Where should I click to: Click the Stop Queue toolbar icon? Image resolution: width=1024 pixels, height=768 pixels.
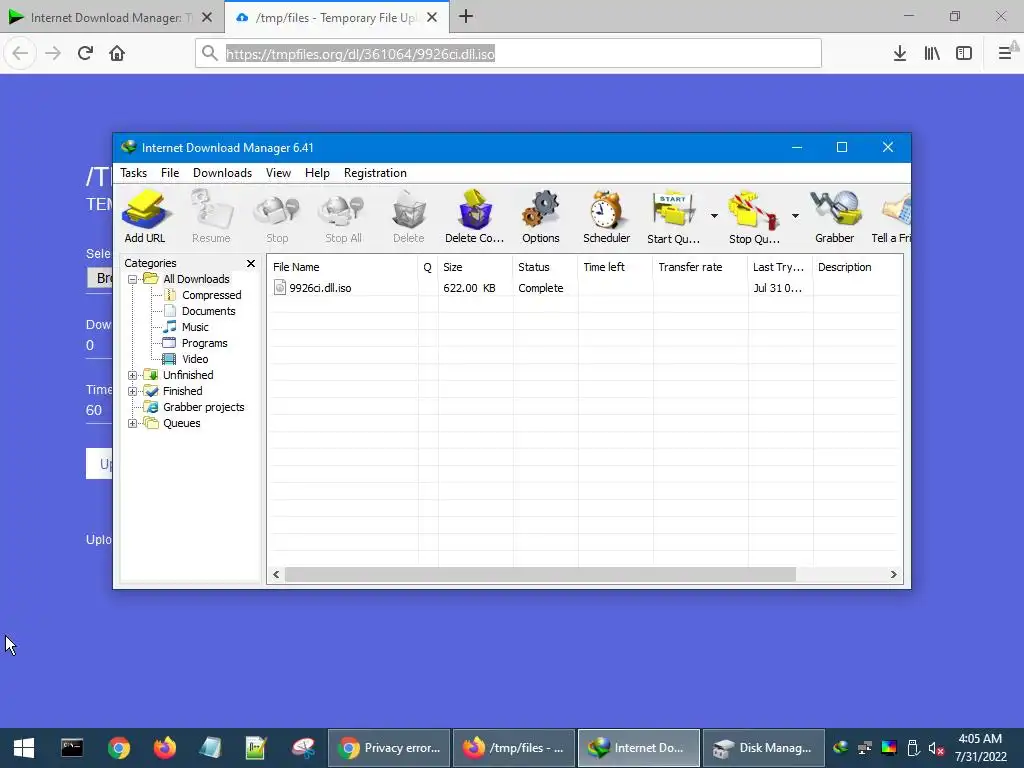pyautogui.click(x=754, y=216)
